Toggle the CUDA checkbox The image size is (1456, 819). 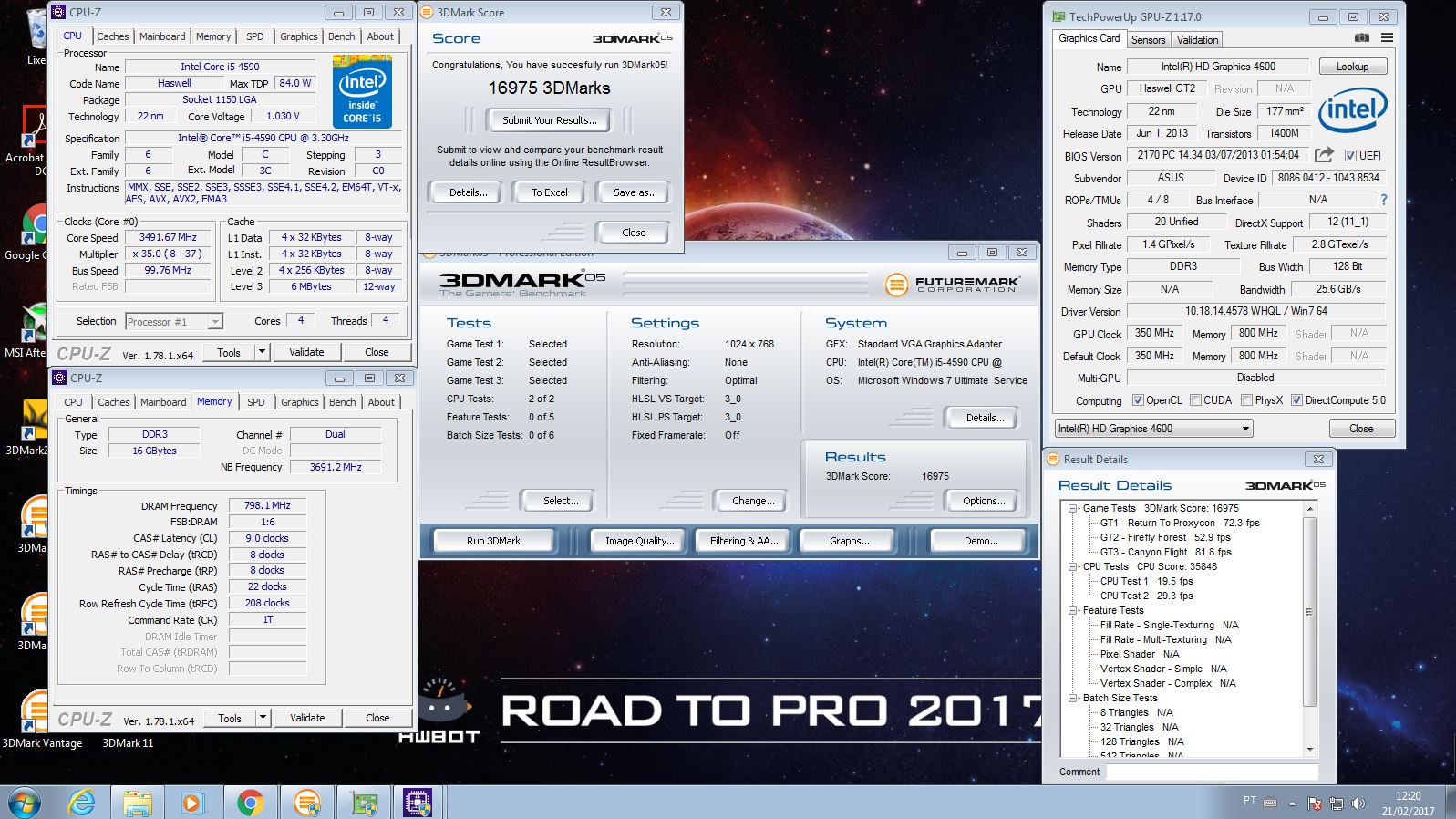coord(1194,400)
